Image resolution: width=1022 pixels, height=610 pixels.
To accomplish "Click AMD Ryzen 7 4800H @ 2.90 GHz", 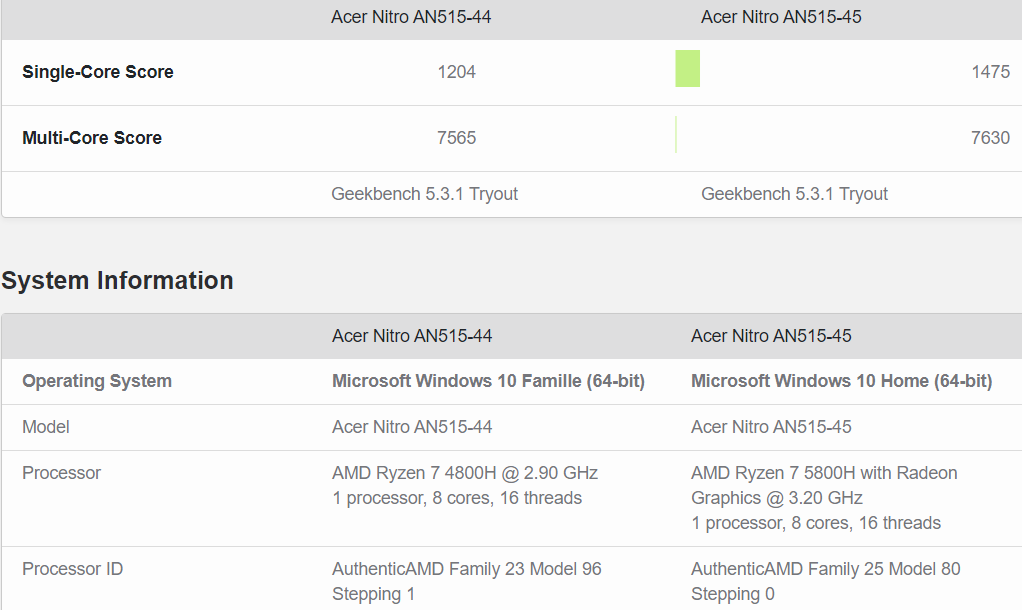I will (x=465, y=473).
